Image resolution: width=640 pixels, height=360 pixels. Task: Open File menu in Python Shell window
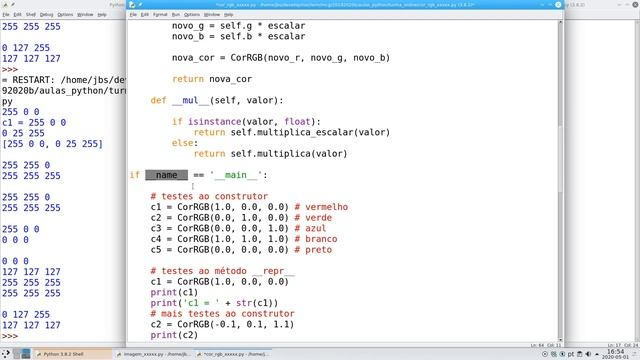tap(6, 14)
